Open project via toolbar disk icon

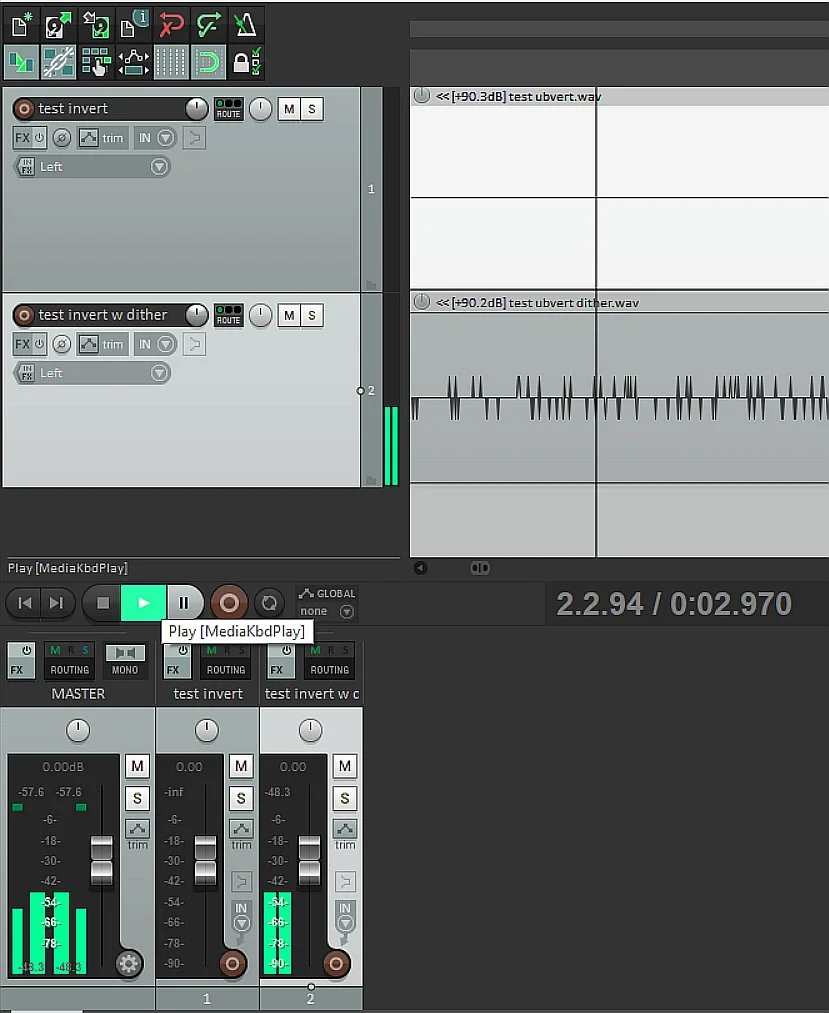59,26
